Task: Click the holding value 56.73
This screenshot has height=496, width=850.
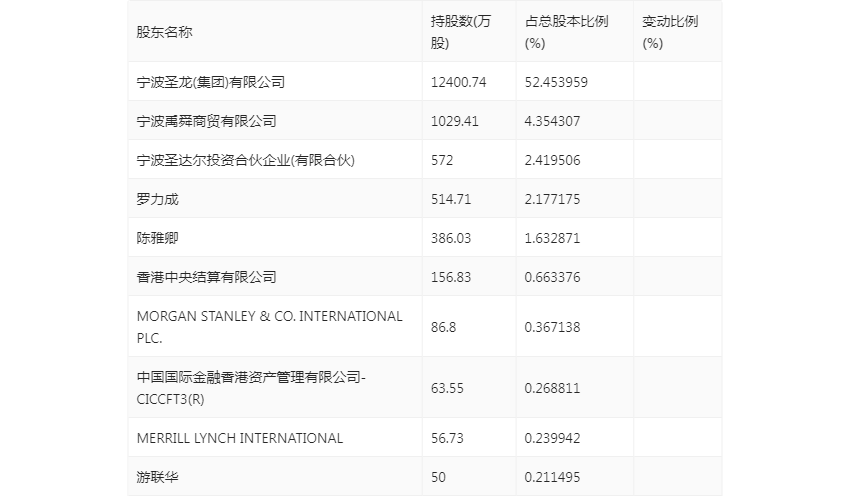Action: pyautogui.click(x=447, y=438)
